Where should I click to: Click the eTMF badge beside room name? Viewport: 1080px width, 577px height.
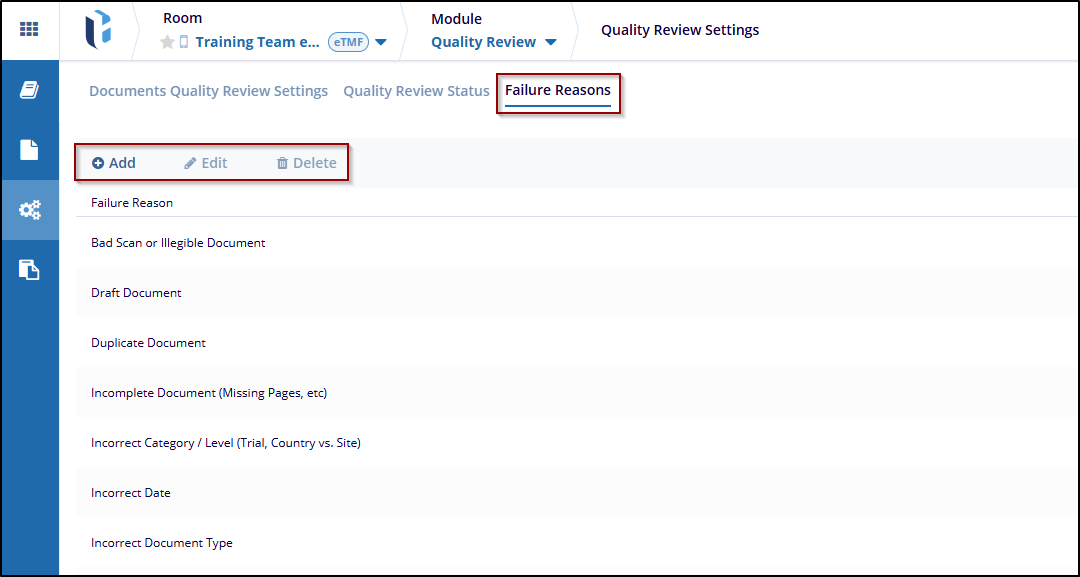point(348,42)
